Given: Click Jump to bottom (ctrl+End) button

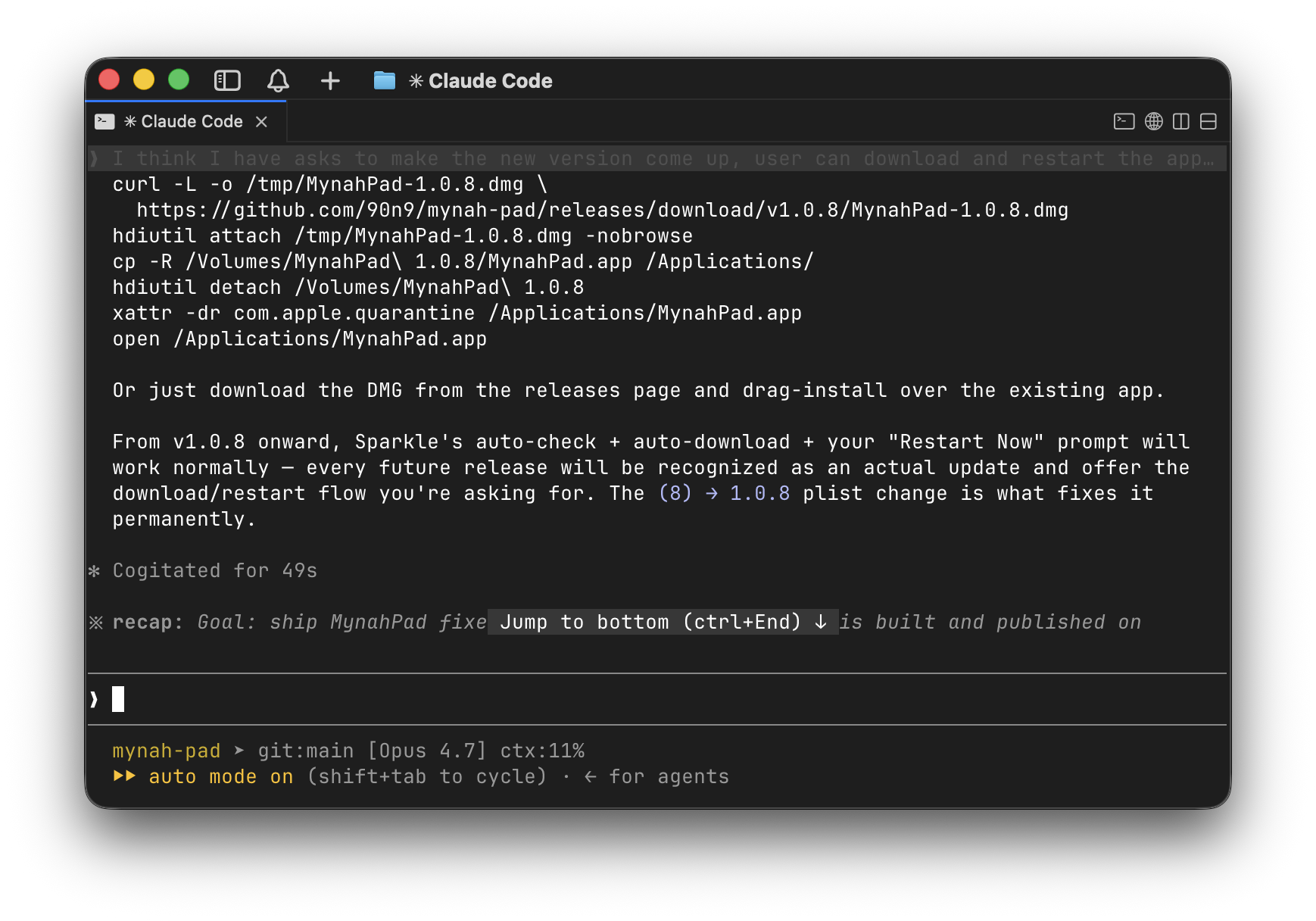Looking at the screenshot, I should (663, 622).
